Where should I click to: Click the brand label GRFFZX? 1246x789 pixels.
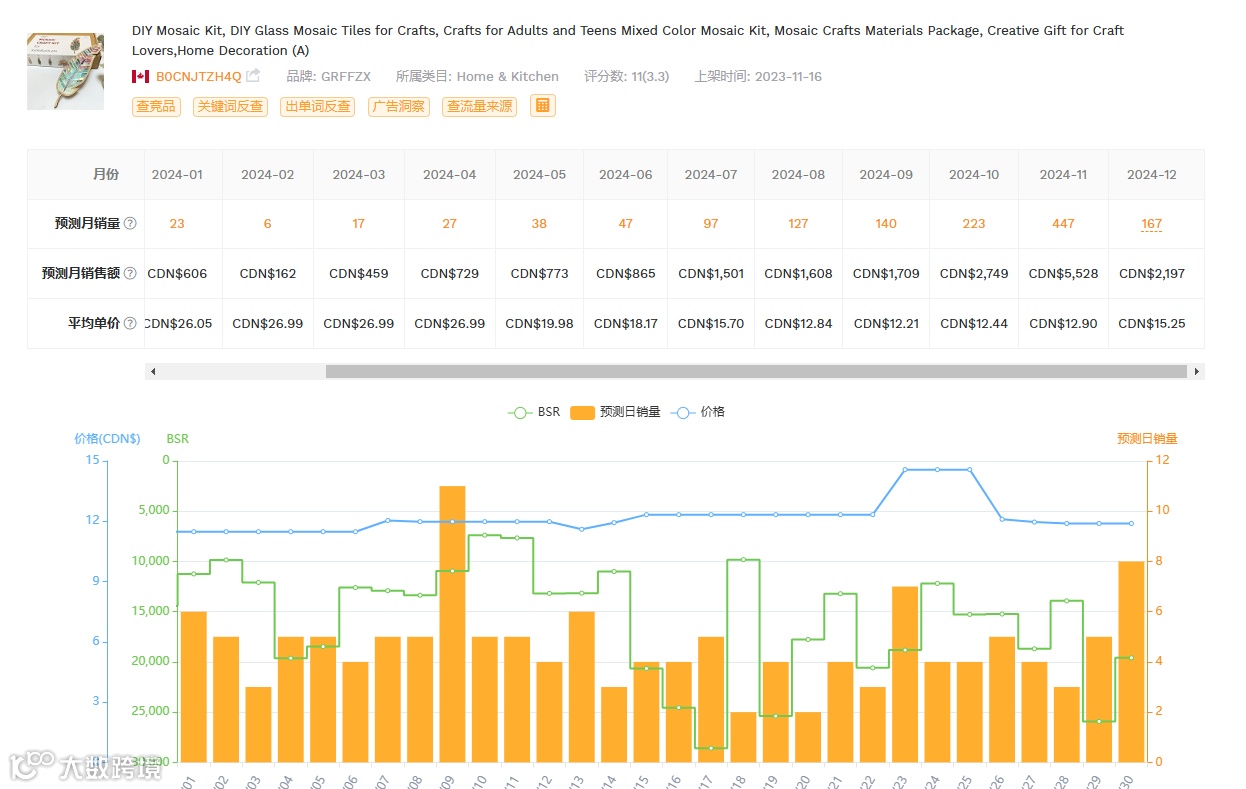click(x=346, y=76)
